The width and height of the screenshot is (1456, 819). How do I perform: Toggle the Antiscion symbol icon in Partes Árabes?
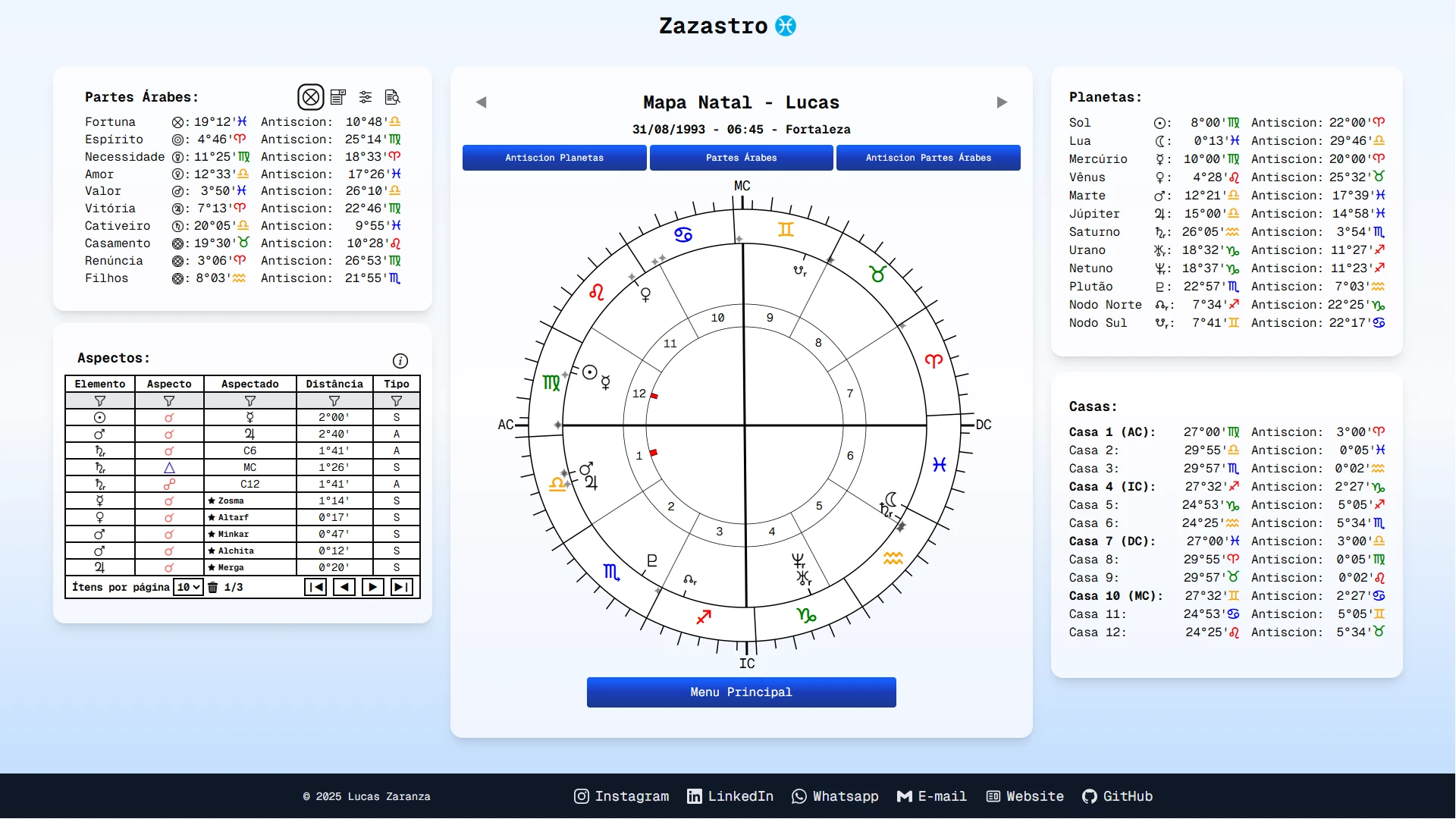pos(311,97)
